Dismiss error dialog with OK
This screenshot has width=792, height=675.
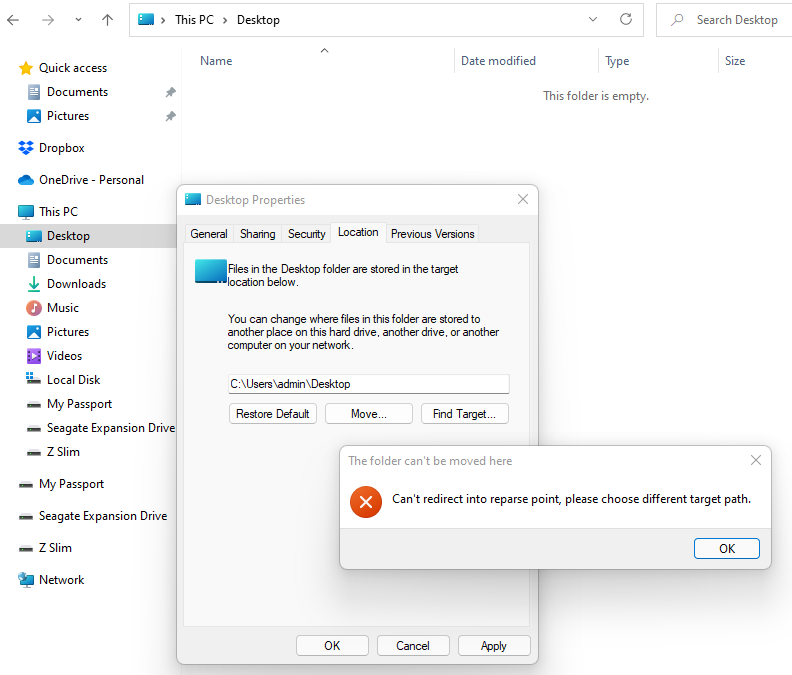point(727,549)
